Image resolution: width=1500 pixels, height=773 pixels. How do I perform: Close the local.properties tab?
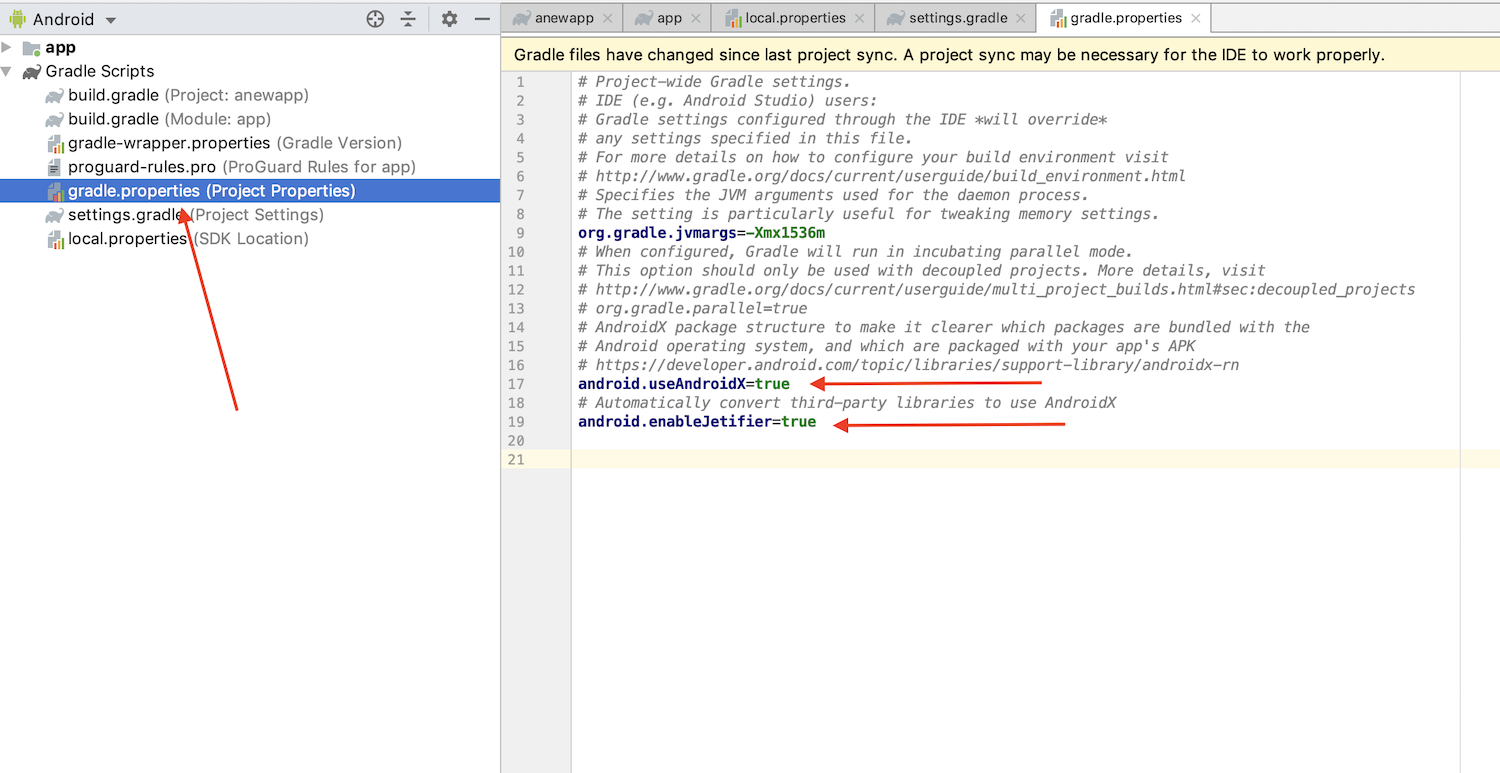click(x=859, y=18)
